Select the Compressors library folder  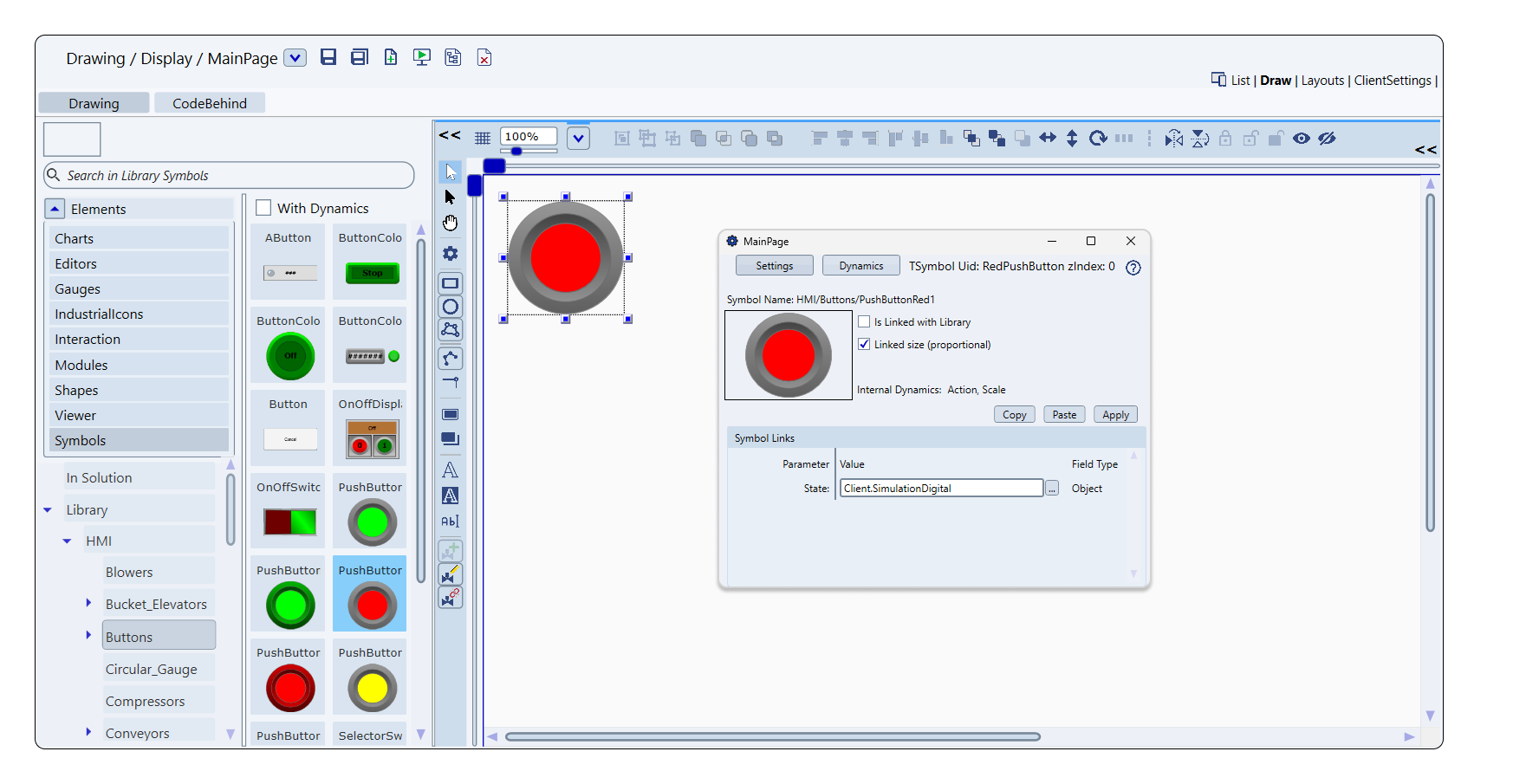coord(159,701)
